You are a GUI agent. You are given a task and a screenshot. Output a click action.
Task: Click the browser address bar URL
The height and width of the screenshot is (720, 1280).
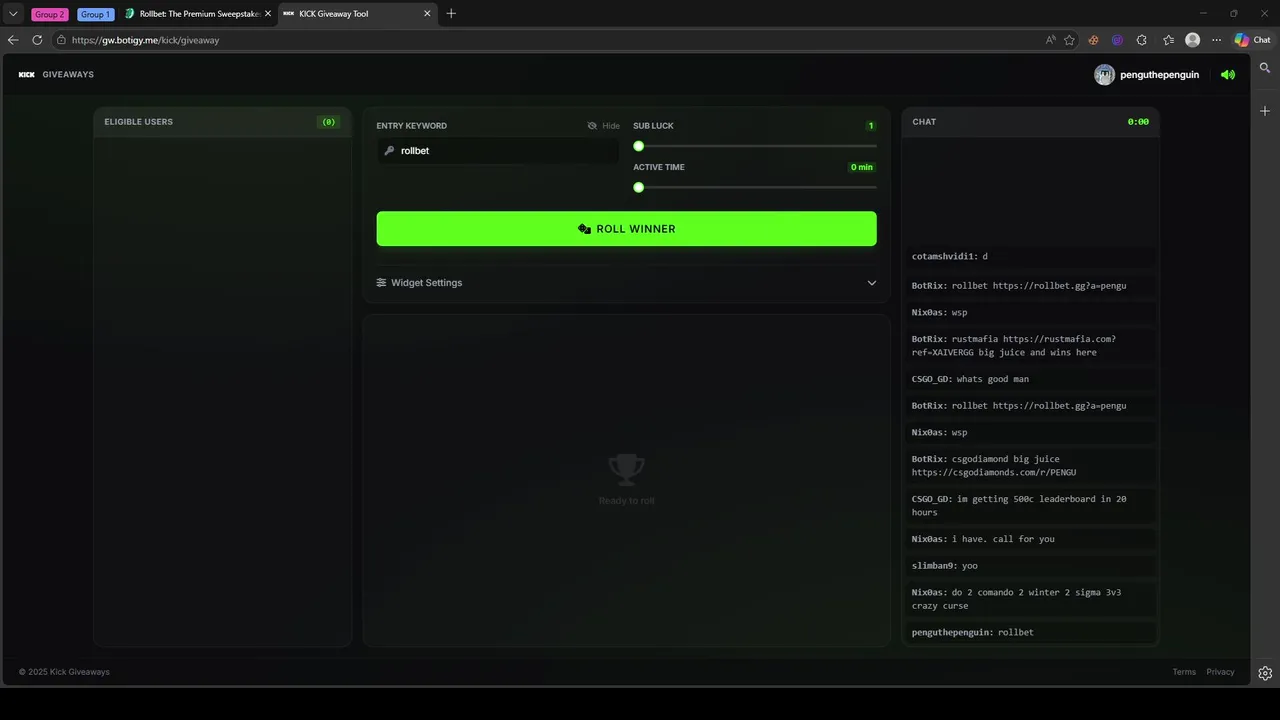[145, 40]
